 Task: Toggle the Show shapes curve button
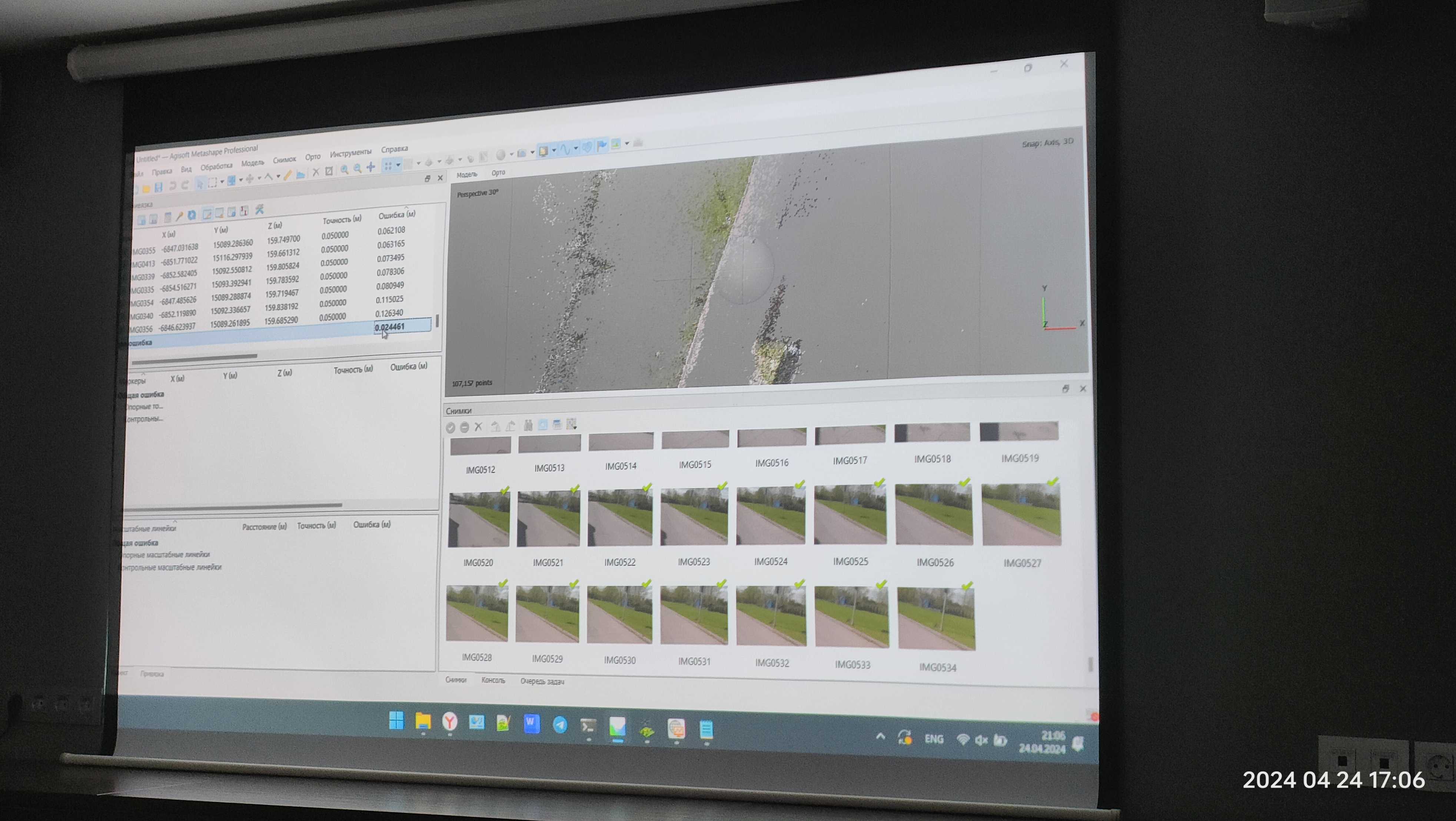(566, 150)
